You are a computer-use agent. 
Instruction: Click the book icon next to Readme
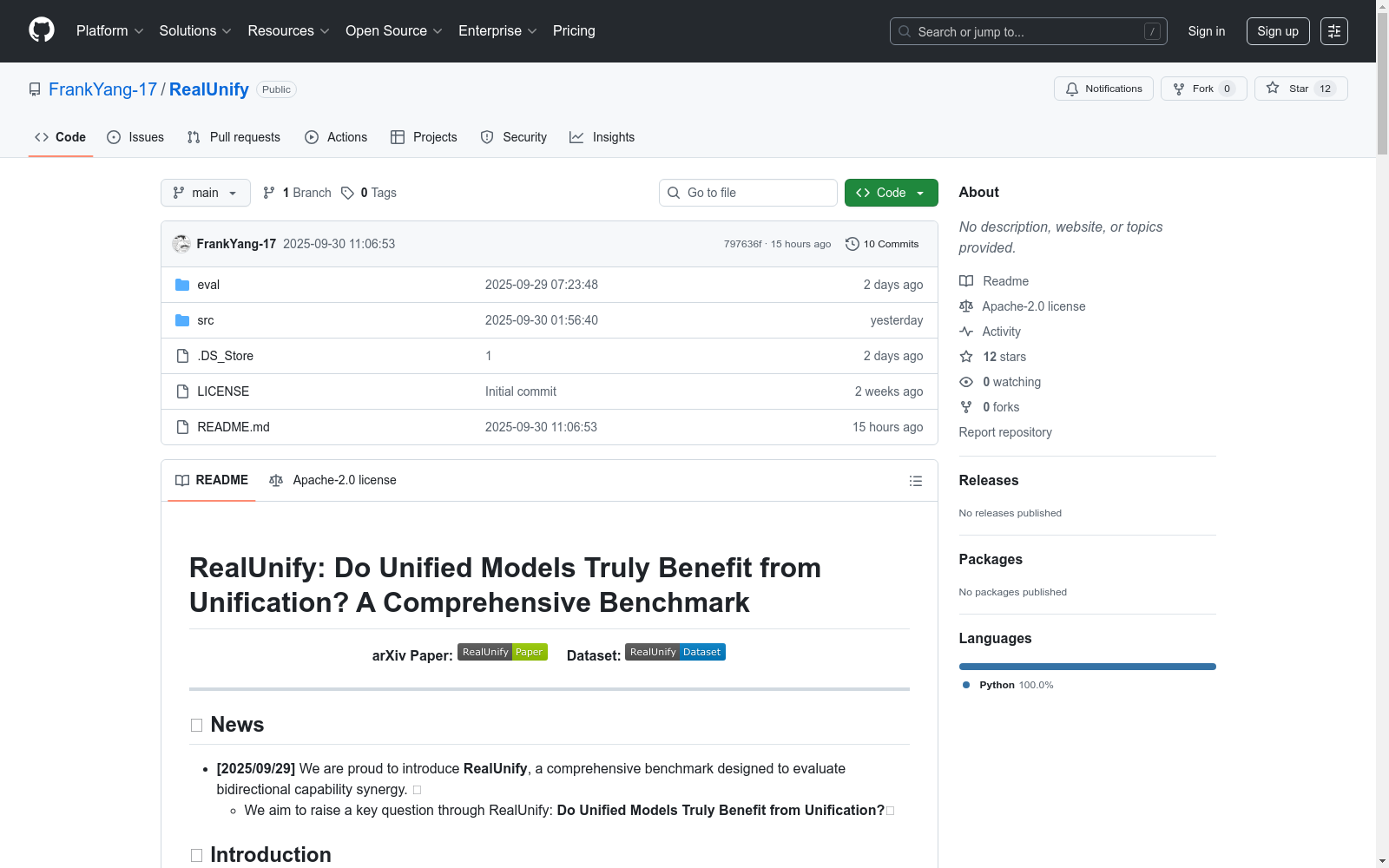tap(966, 281)
